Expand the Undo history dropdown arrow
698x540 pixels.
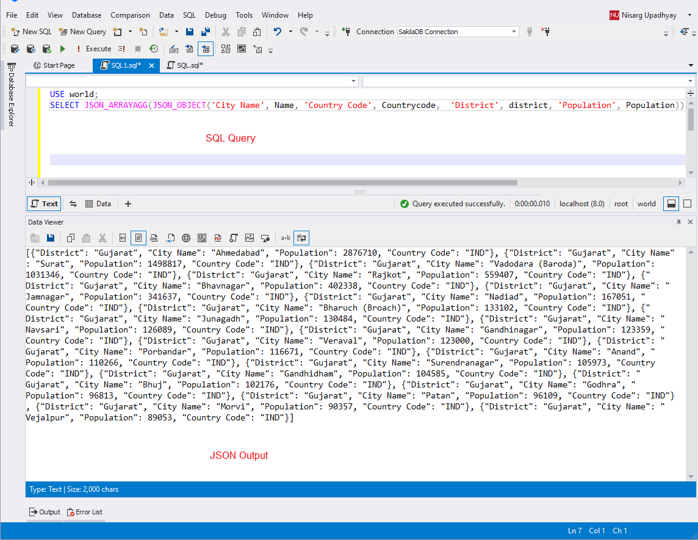click(x=290, y=32)
